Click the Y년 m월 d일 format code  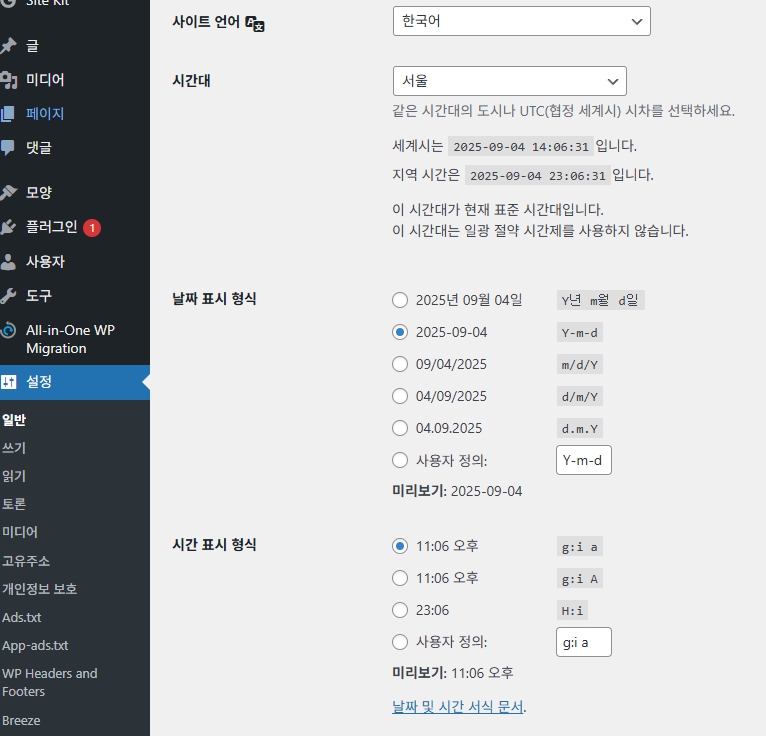(x=600, y=300)
